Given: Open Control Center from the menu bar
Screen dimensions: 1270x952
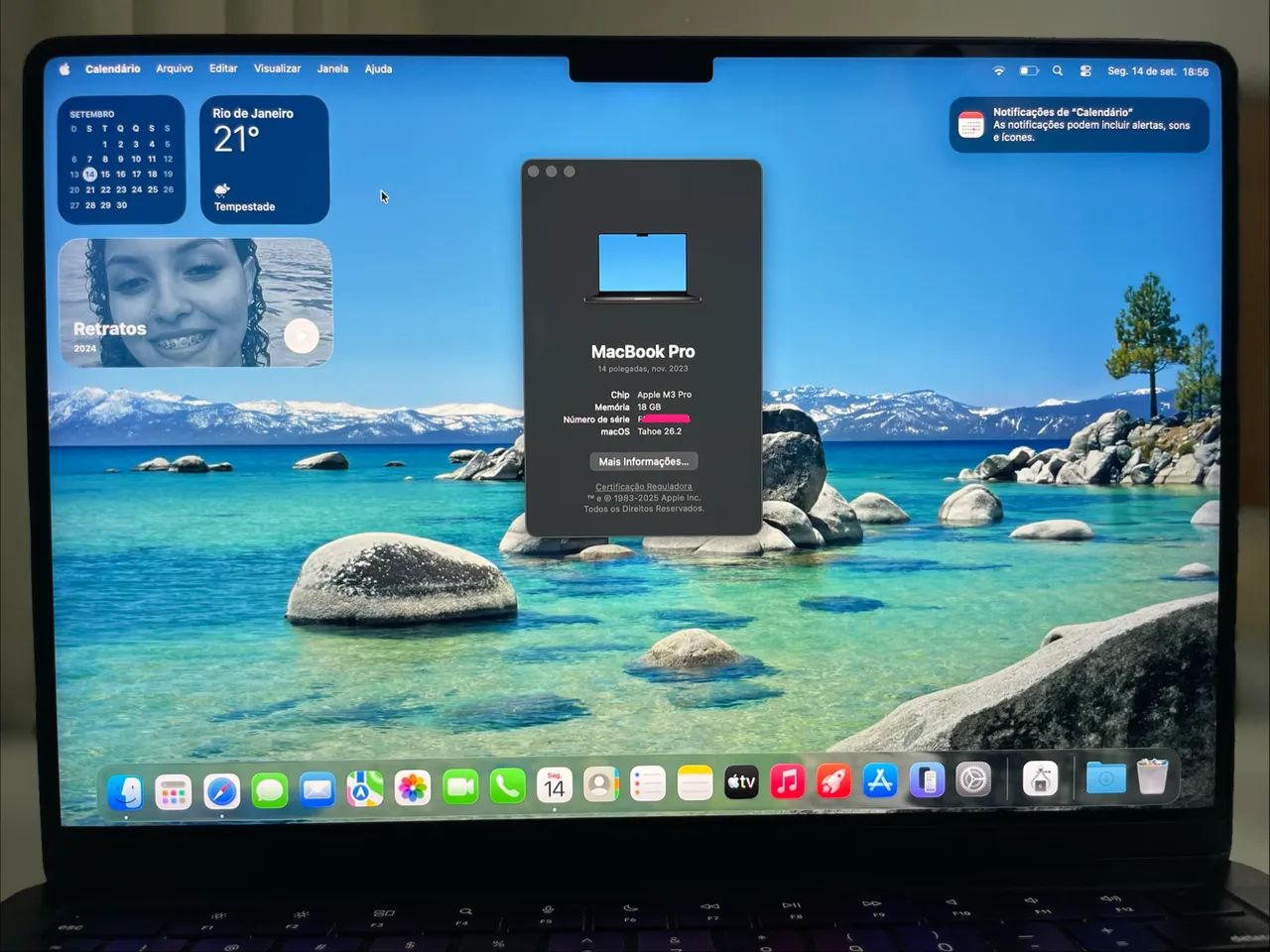Looking at the screenshot, I should pos(1085,71).
